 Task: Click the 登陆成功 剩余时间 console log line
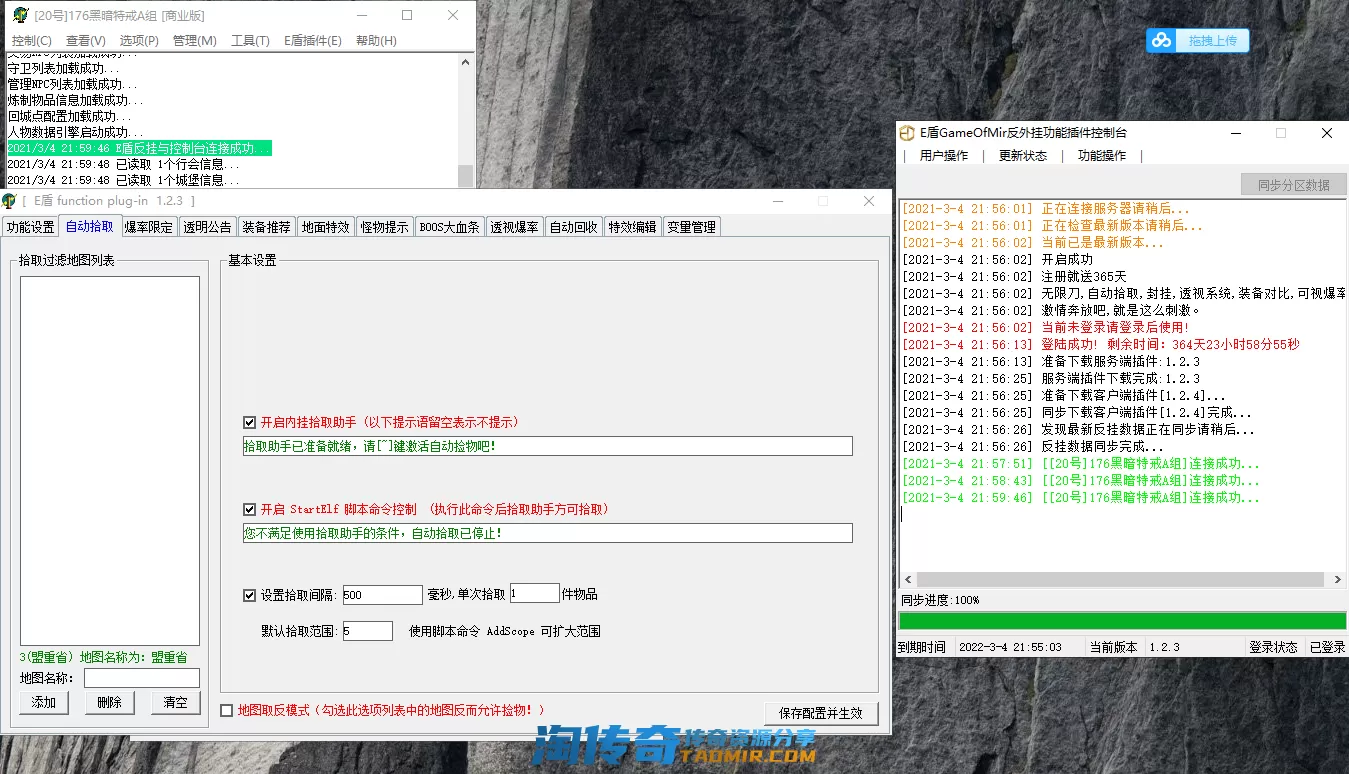pyautogui.click(x=1101, y=344)
